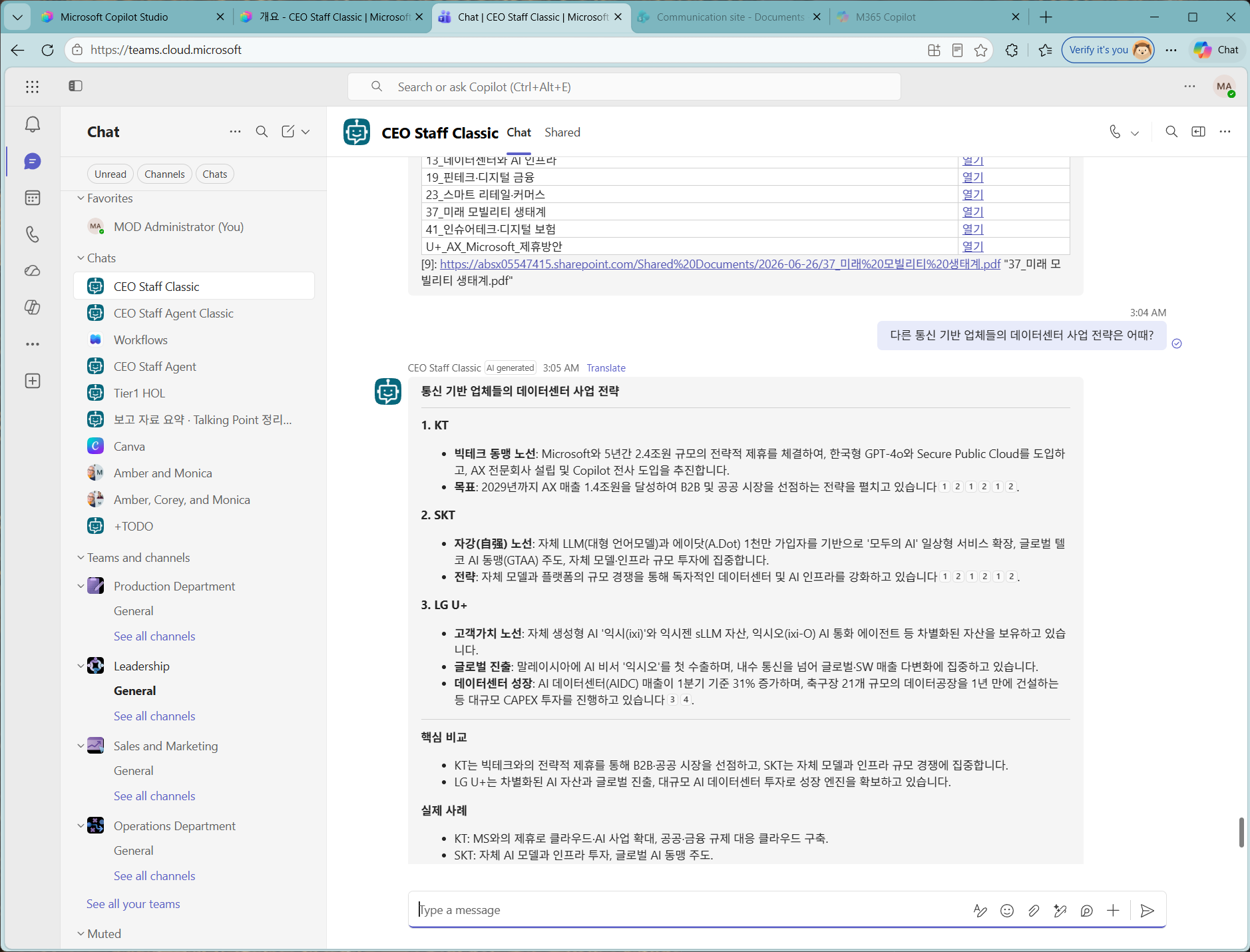Viewport: 1250px width, 952px height.
Task: Collapse the Production Department team
Action: tap(81, 586)
